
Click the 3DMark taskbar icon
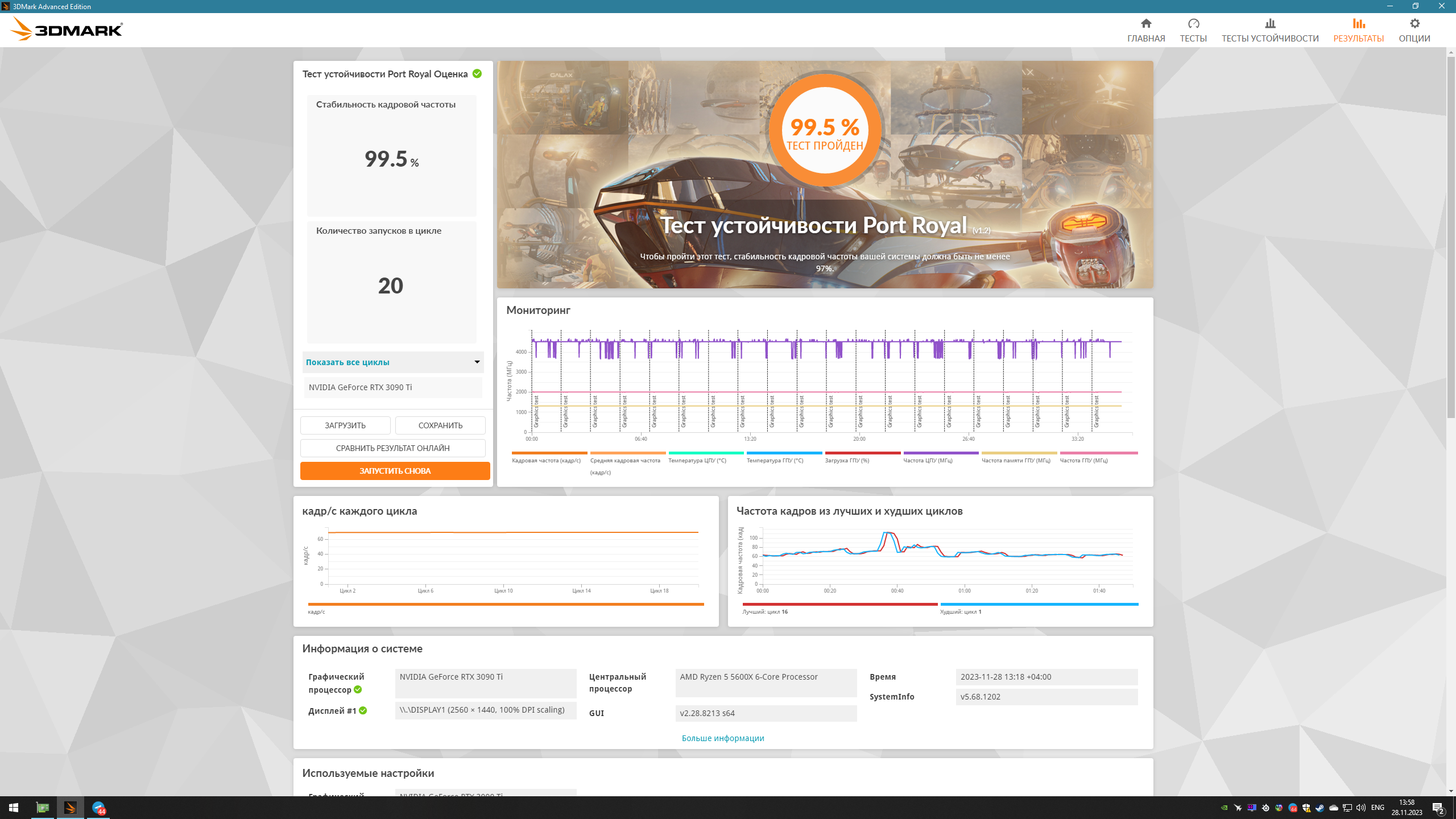pyautogui.click(x=70, y=808)
